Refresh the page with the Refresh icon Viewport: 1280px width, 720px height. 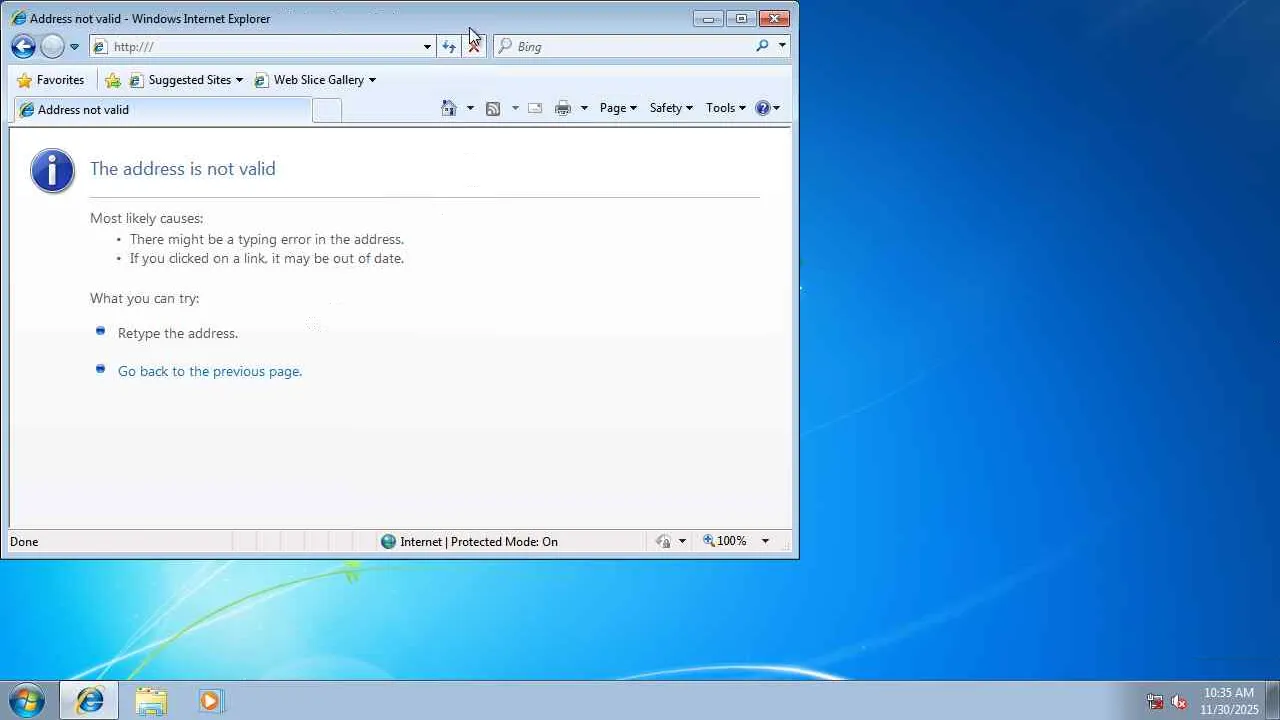point(449,46)
